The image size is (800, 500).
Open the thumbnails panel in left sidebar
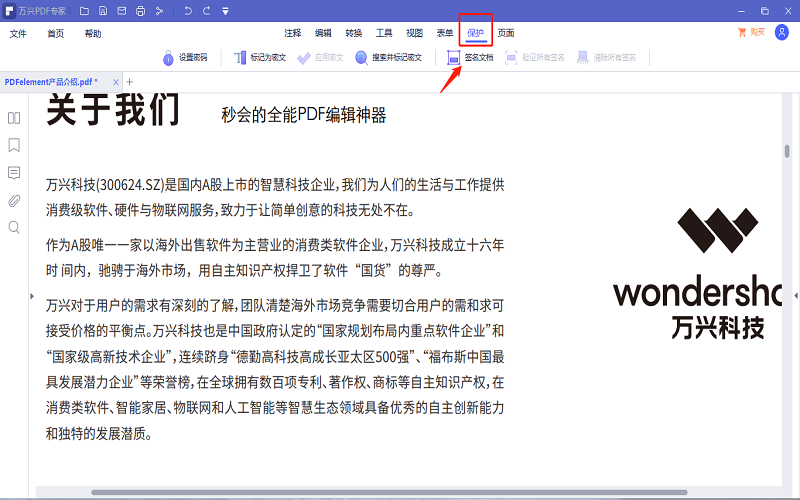tap(14, 118)
